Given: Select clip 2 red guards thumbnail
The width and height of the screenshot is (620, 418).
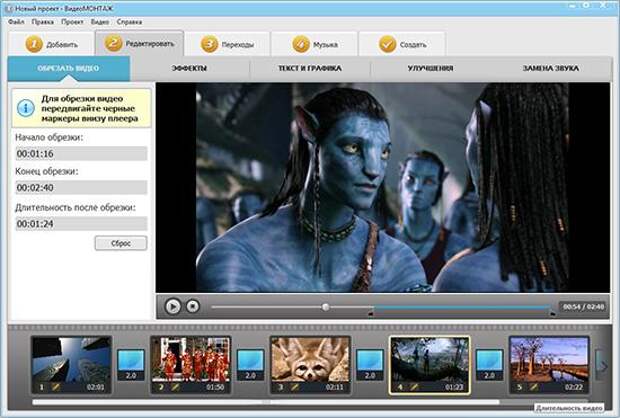Looking at the screenshot, I should pyautogui.click(x=191, y=365).
